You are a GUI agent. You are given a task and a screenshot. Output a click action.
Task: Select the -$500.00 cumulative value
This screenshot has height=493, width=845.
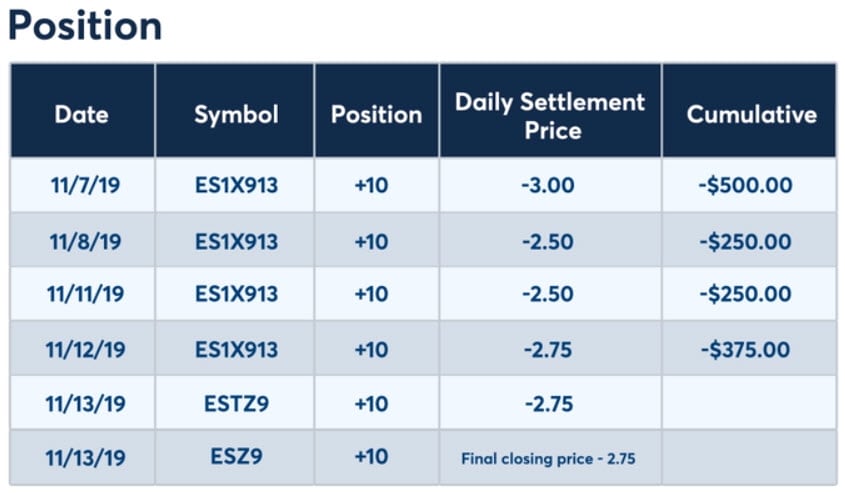746,187
